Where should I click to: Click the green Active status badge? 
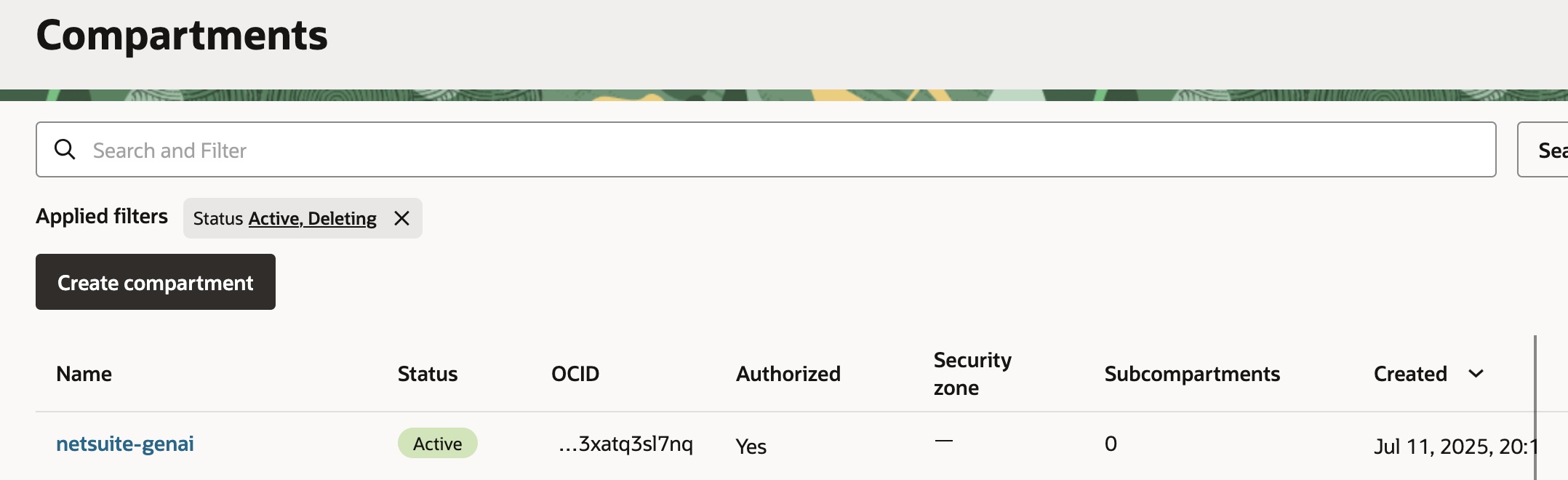pyautogui.click(x=438, y=444)
